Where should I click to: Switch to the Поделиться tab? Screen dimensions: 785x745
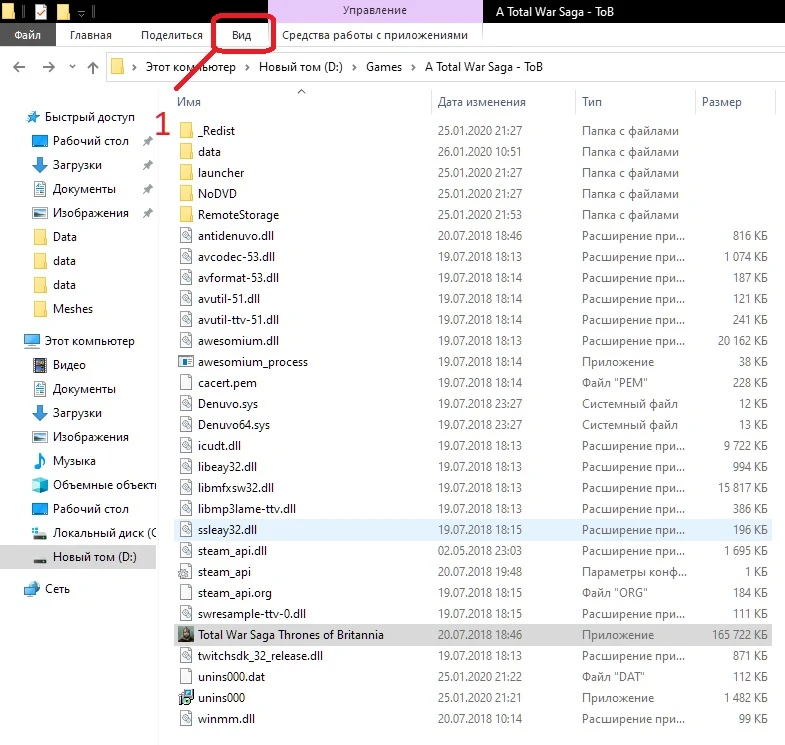click(172, 35)
